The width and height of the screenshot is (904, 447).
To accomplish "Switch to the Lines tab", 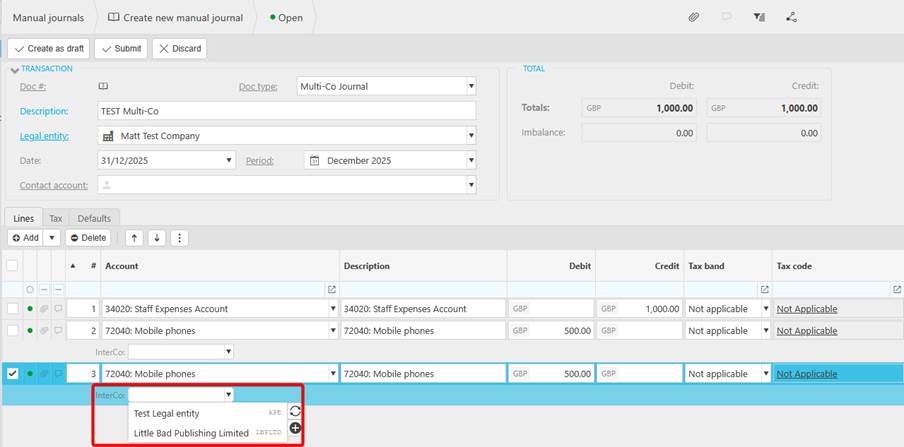I will click(24, 219).
